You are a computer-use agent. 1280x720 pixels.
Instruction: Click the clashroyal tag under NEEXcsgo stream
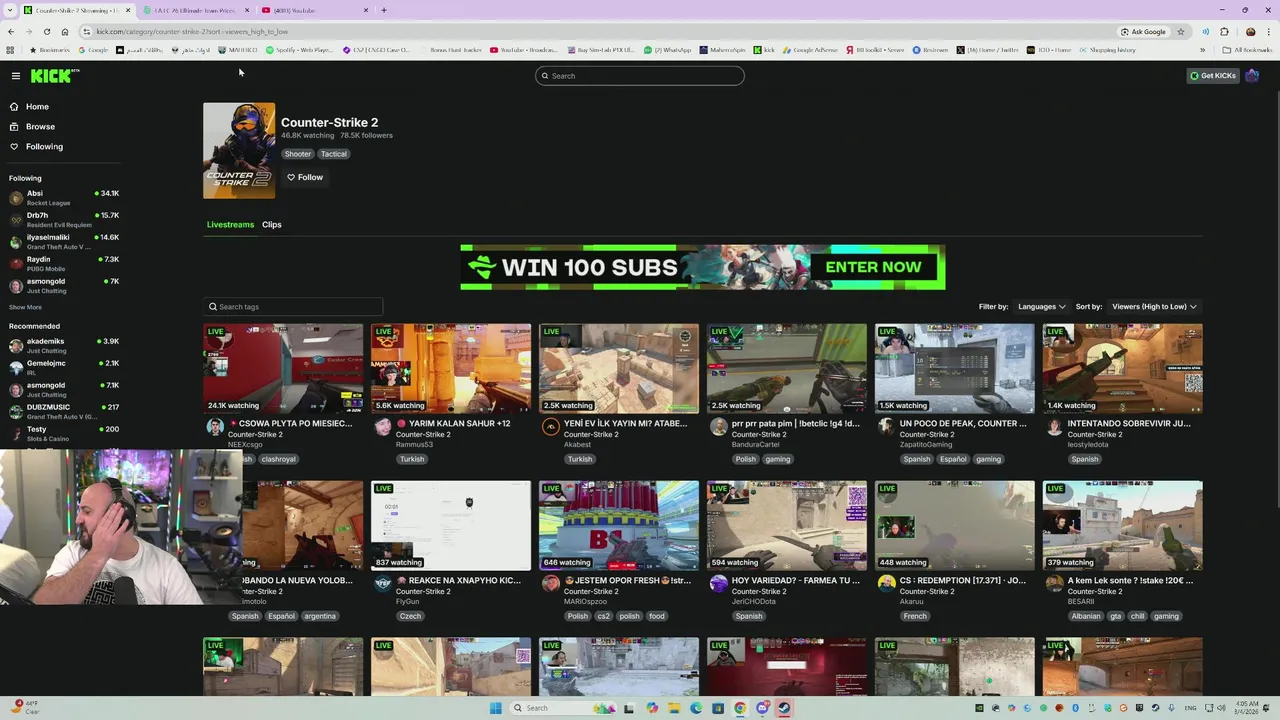[x=278, y=459]
